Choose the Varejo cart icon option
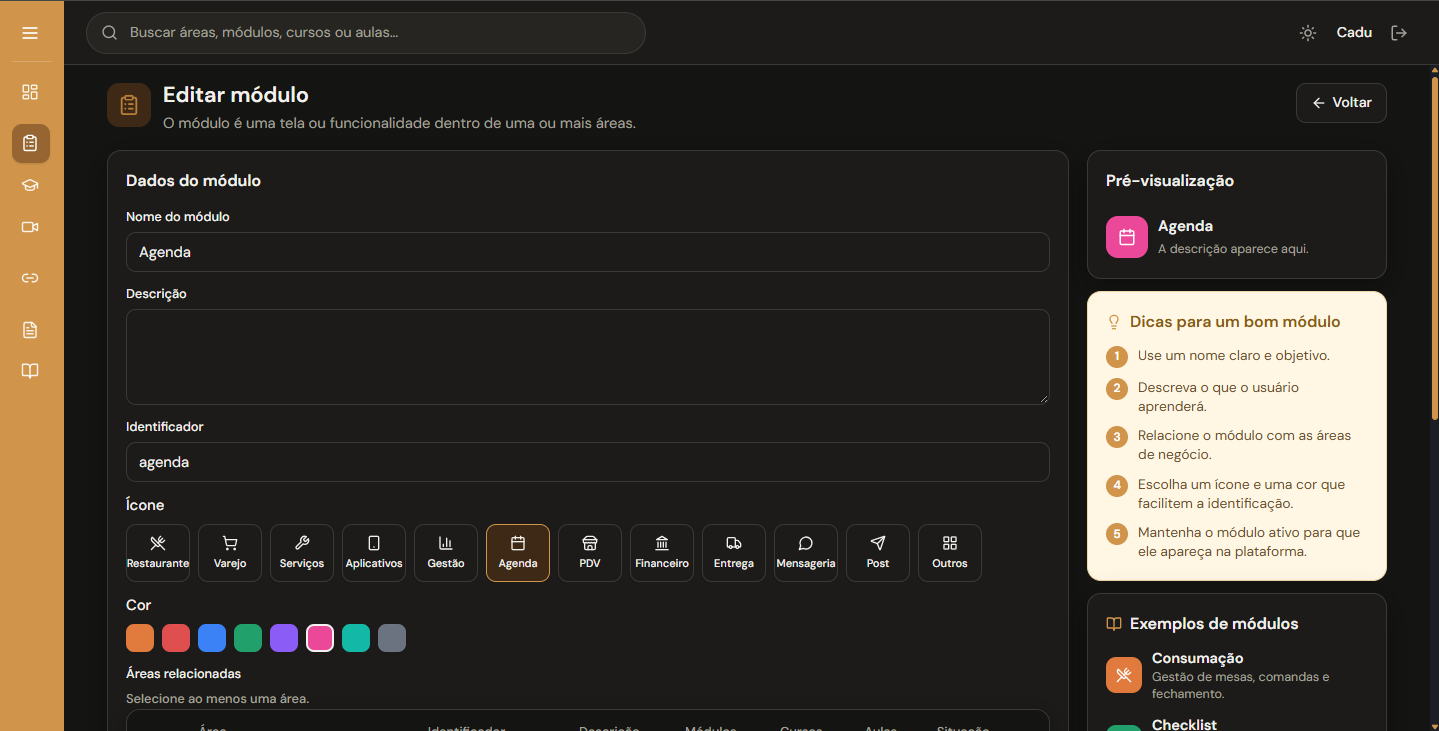This screenshot has height=731, width=1439. coord(230,553)
